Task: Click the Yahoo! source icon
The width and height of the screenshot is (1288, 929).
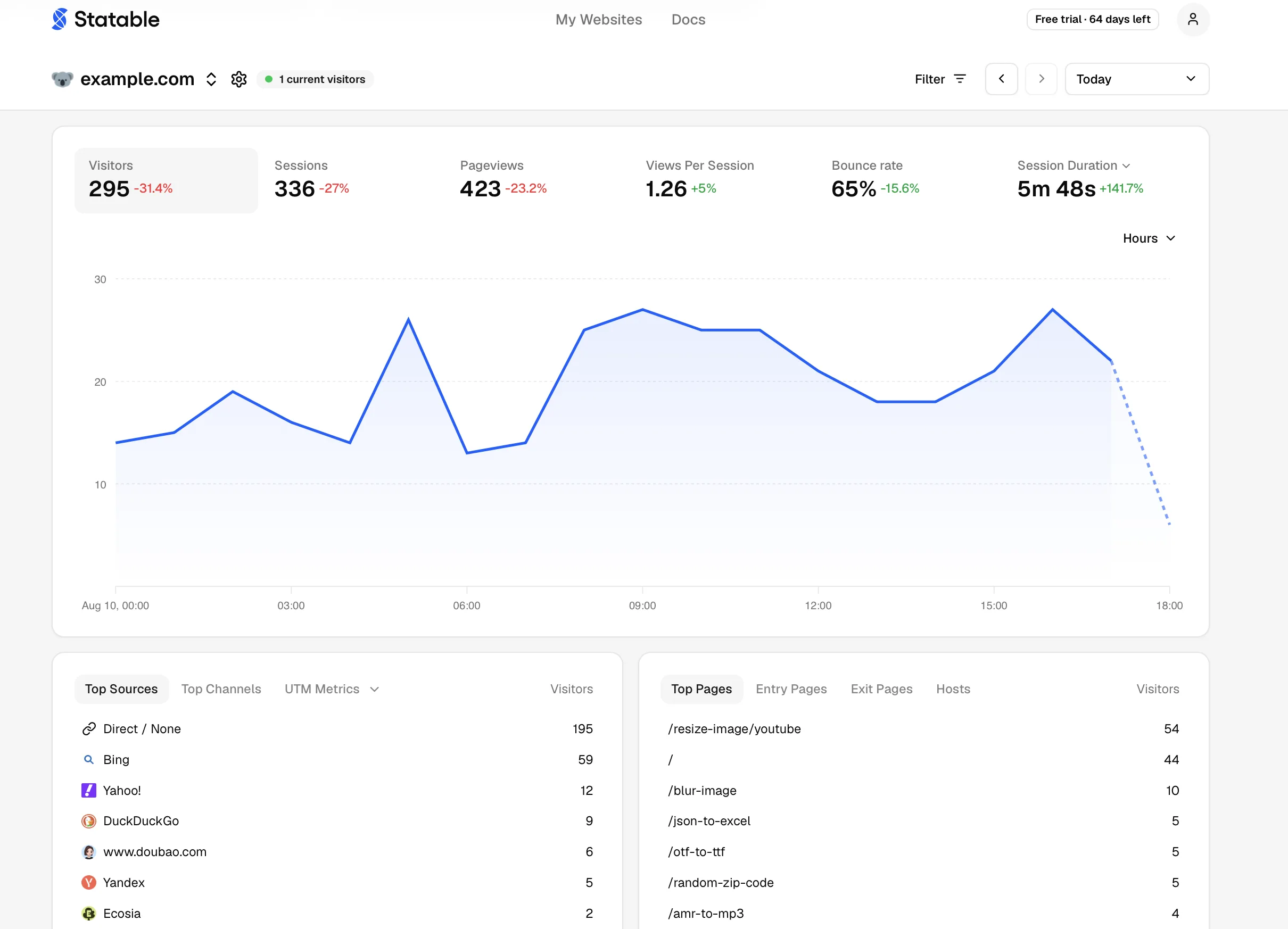Action: pyautogui.click(x=88, y=791)
